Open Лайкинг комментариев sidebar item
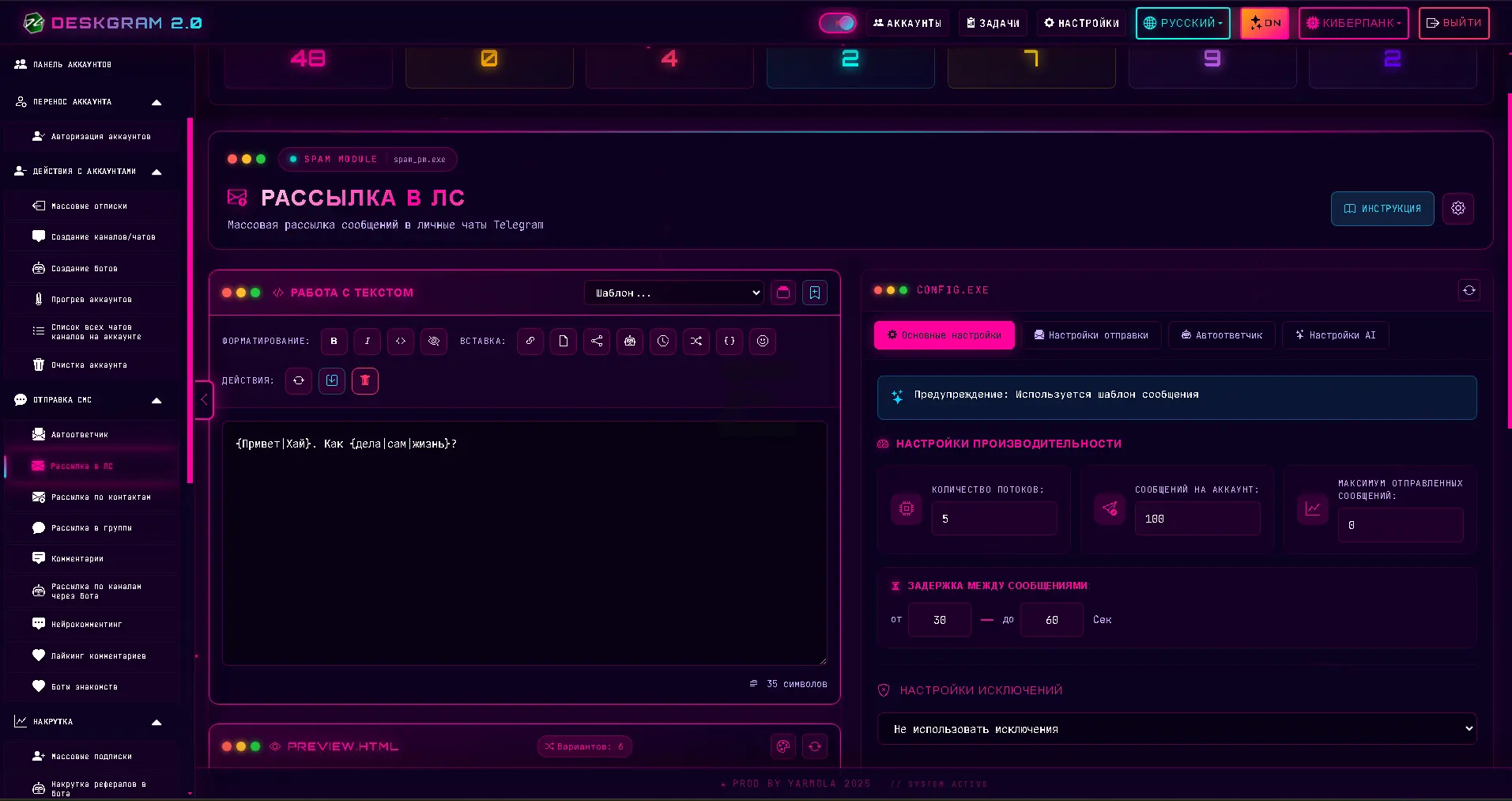1512x801 pixels. click(92, 656)
